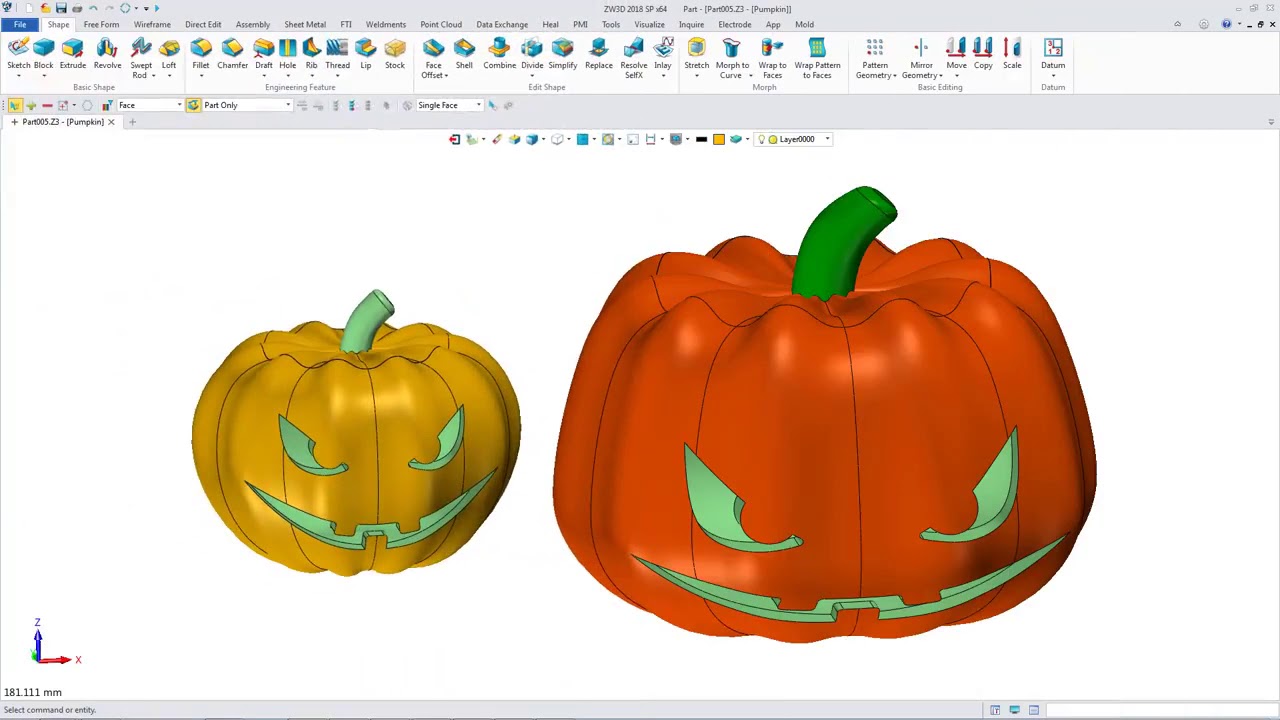
Task: Switch to the Sheet Metal tab
Action: [x=305, y=24]
